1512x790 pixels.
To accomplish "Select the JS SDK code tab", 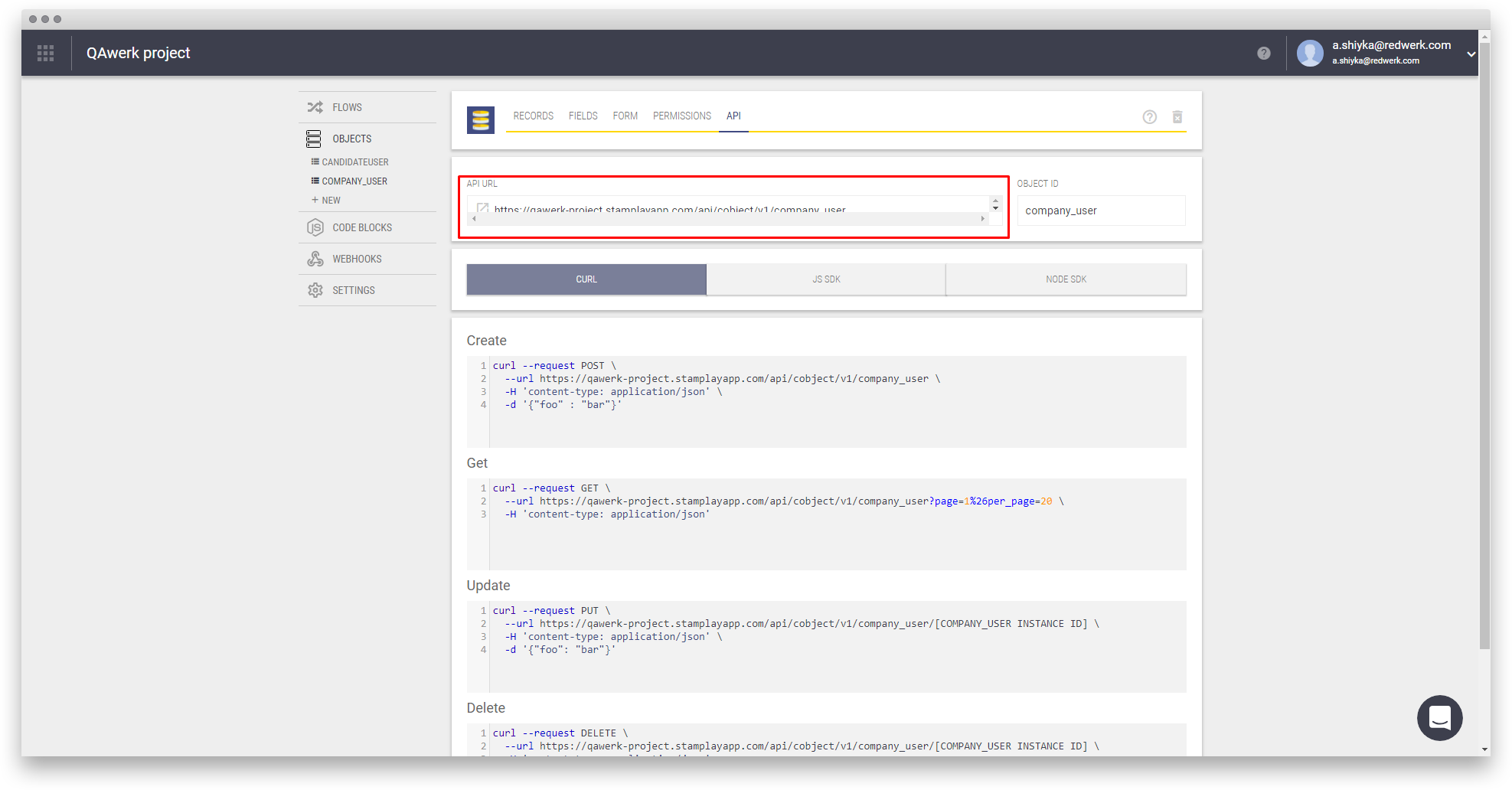I will tap(826, 279).
